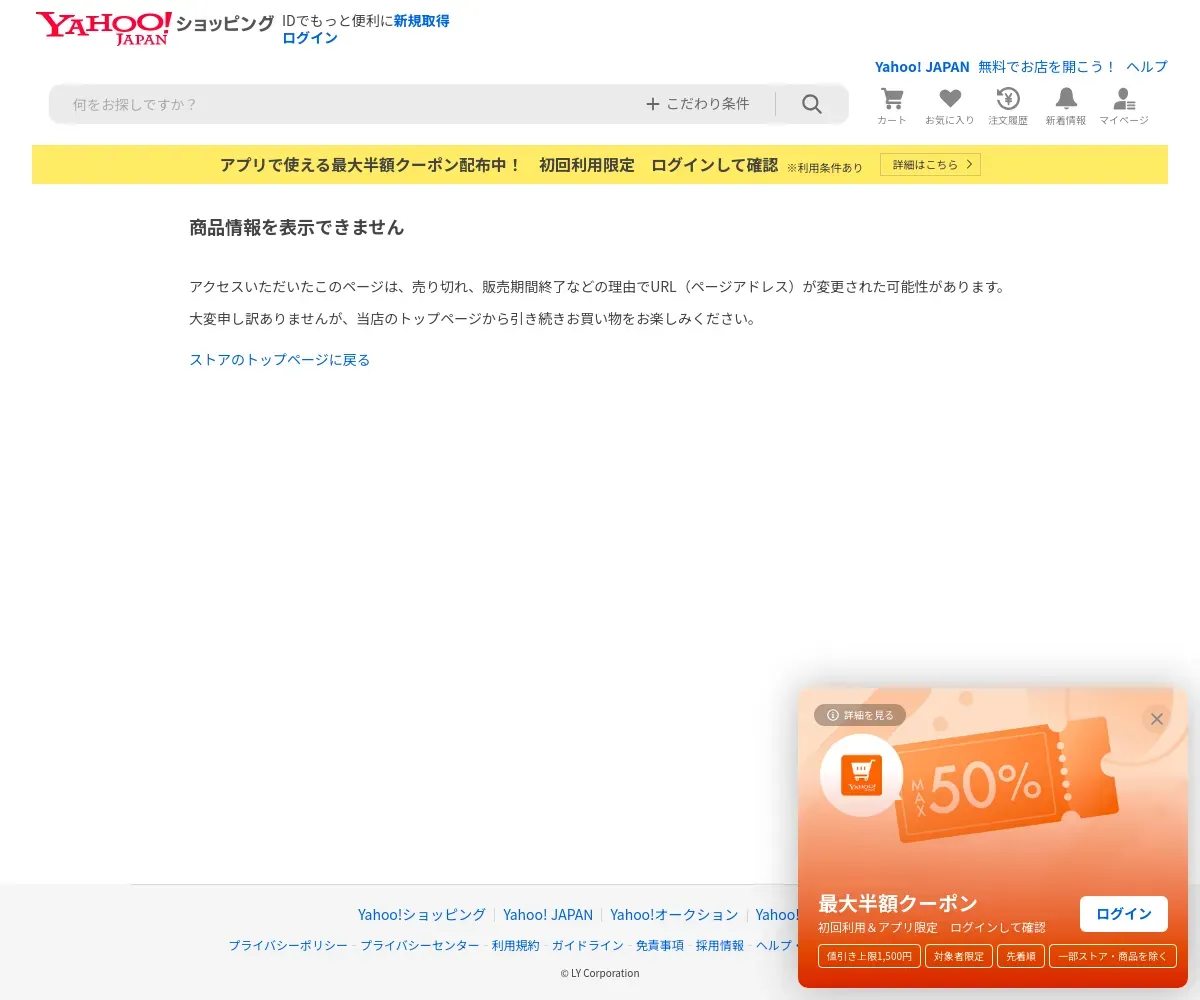Click 無料でお店を開こう！ link

pos(1047,66)
